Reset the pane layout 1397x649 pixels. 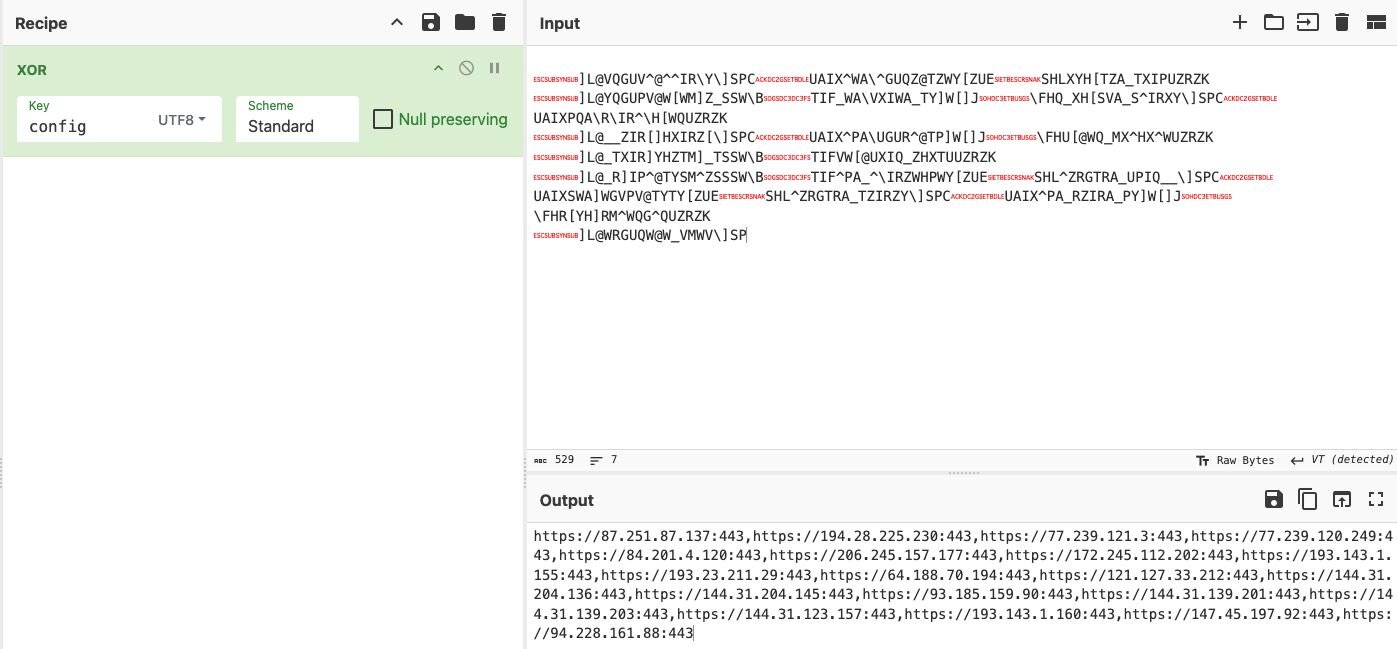1375,22
